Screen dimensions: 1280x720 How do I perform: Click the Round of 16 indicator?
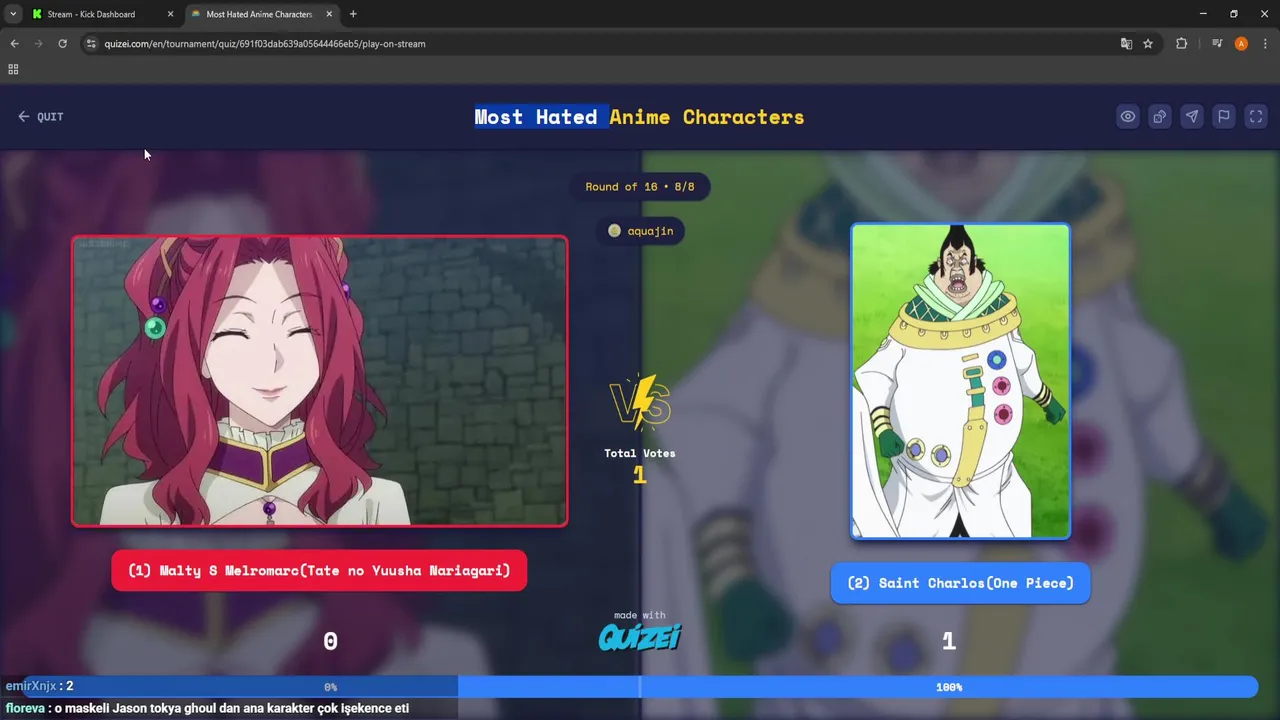click(640, 187)
